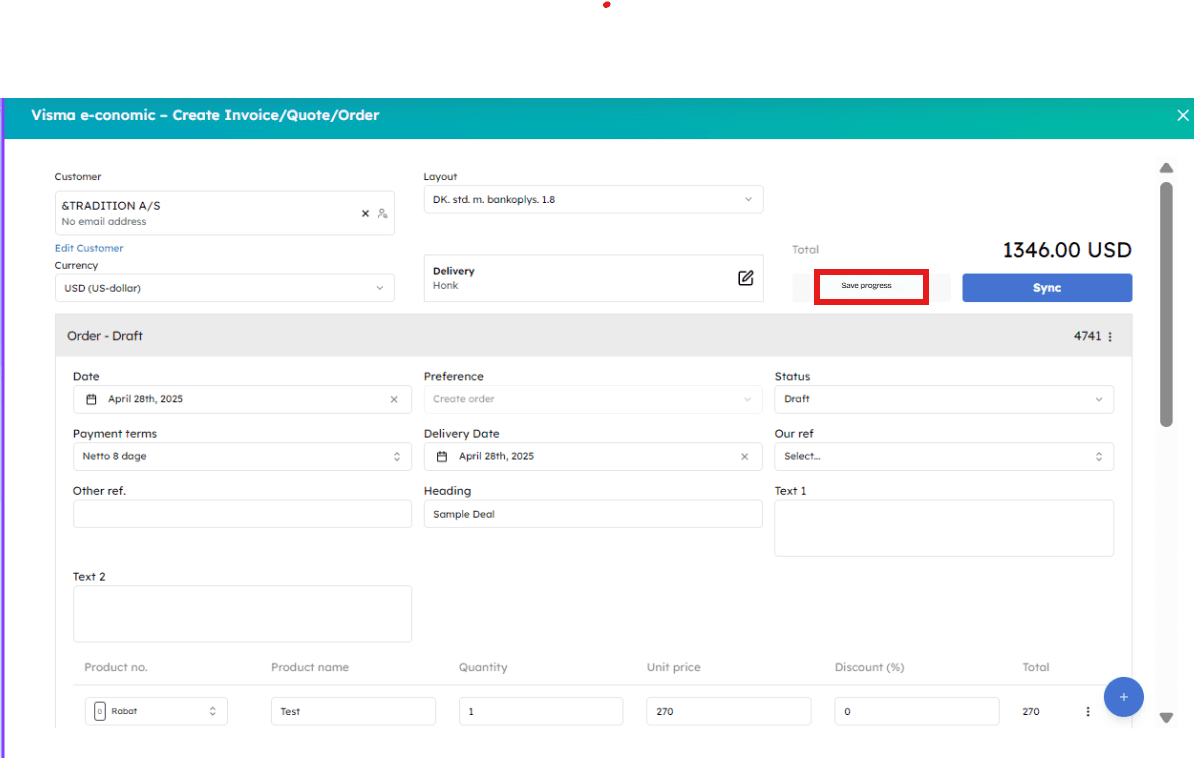Screen dimensions: 1194x758
Task: Click the row total value 270
Action: coord(1030,712)
